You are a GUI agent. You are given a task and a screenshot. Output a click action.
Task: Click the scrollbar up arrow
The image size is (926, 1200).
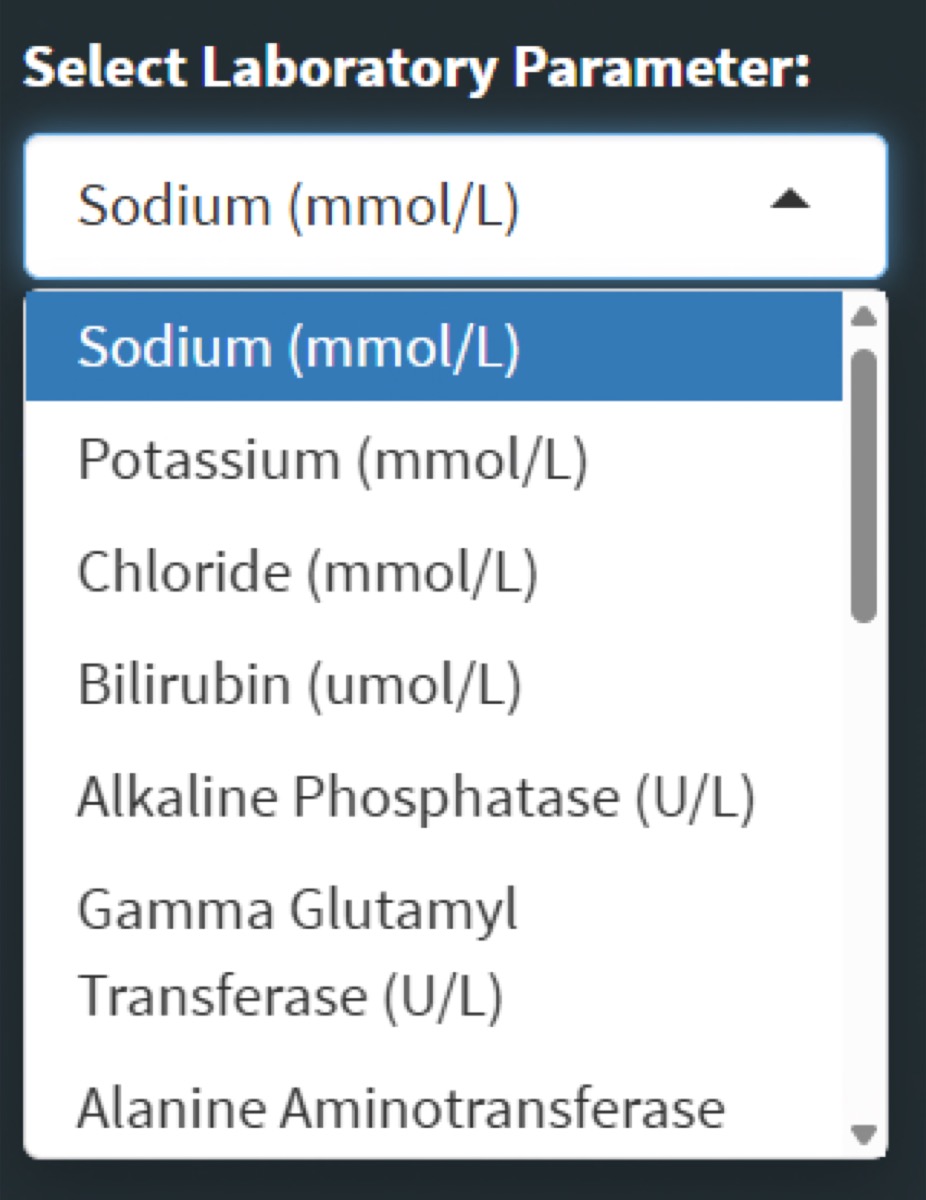(x=864, y=317)
